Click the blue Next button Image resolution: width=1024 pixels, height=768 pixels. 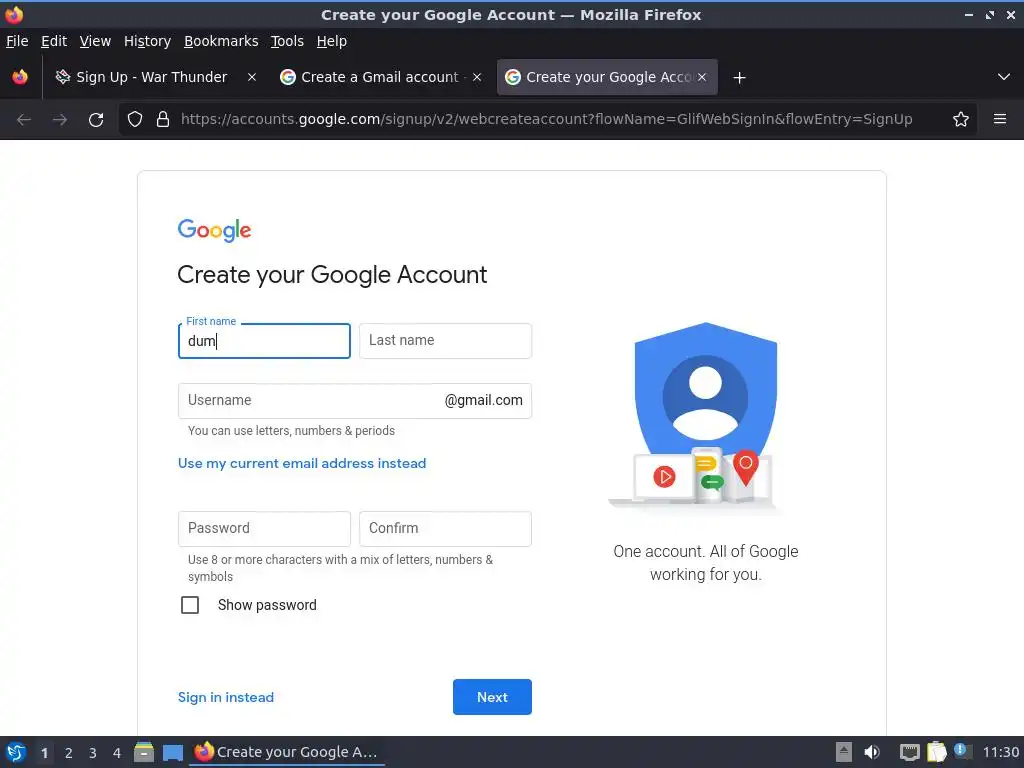click(x=492, y=697)
